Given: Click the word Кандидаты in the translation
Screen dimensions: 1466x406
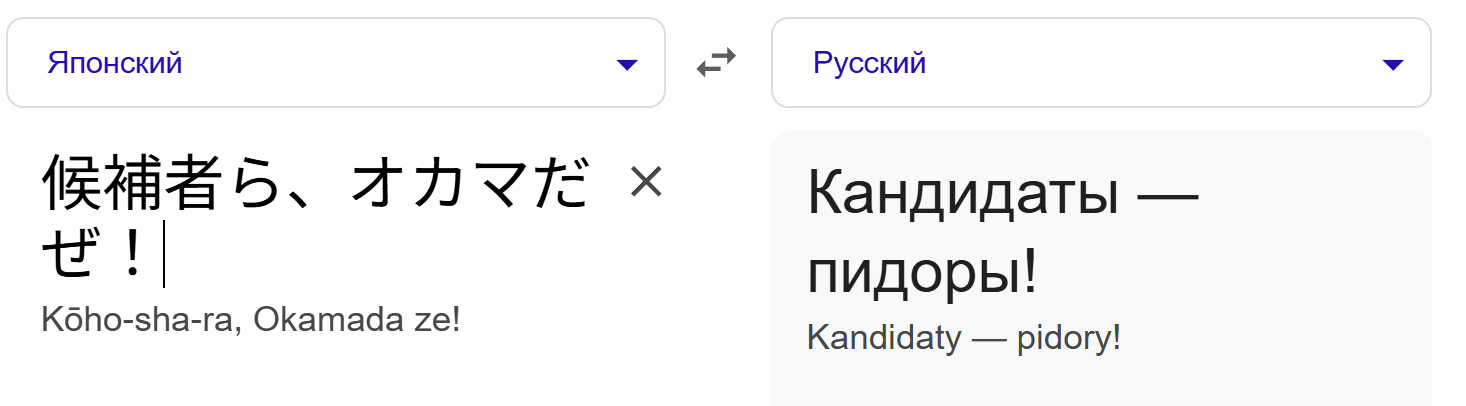Looking at the screenshot, I should (x=962, y=194).
